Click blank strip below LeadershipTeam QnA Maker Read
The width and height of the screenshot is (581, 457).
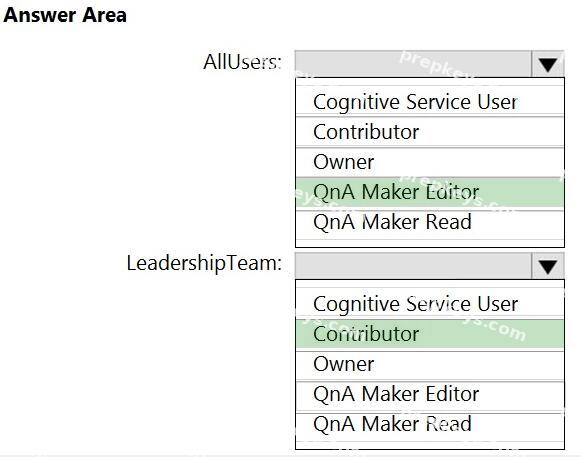coord(430,445)
